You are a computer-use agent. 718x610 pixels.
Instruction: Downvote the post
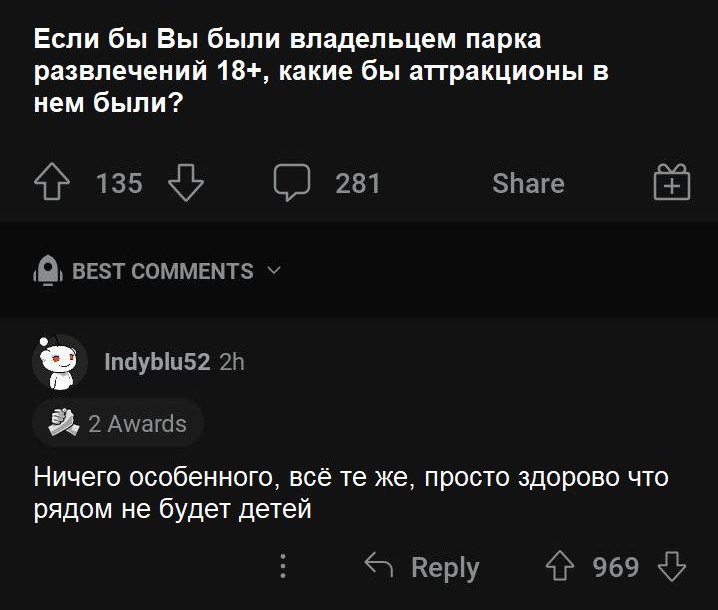tap(186, 183)
